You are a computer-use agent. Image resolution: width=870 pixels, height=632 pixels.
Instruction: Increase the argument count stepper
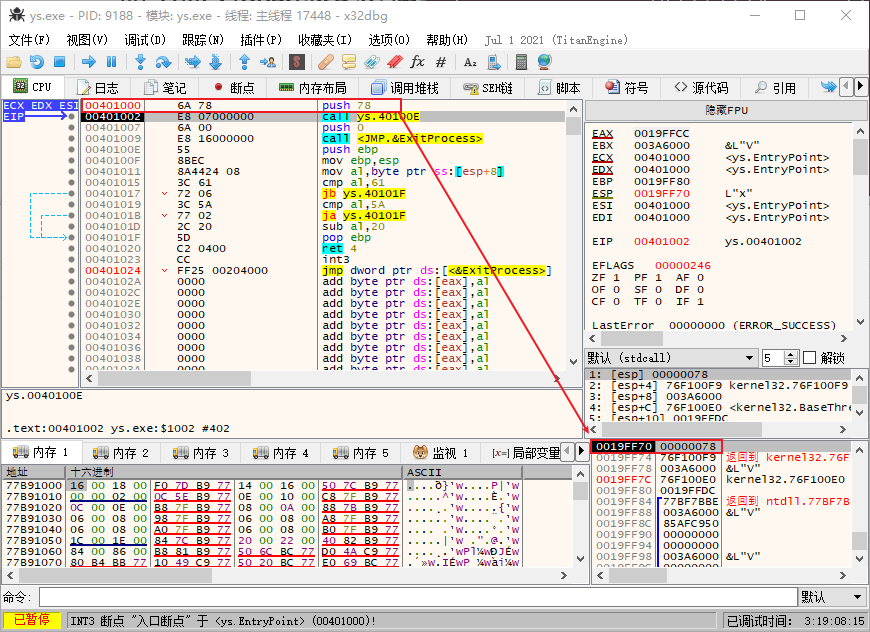[791, 354]
